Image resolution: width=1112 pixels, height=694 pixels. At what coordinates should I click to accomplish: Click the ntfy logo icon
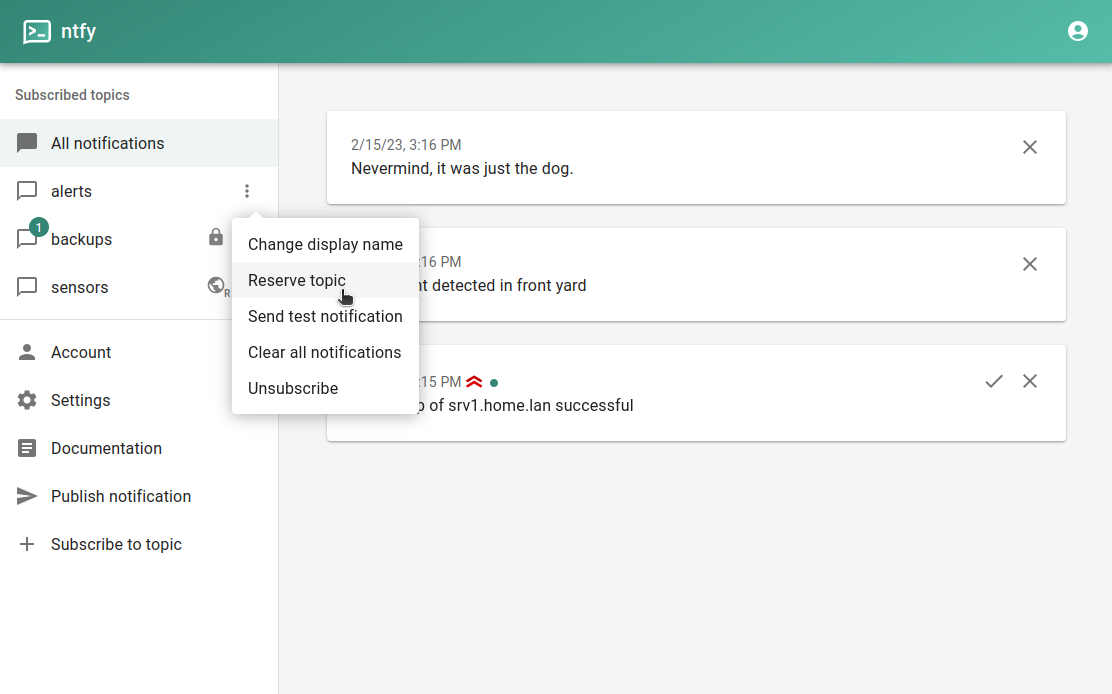pos(37,32)
